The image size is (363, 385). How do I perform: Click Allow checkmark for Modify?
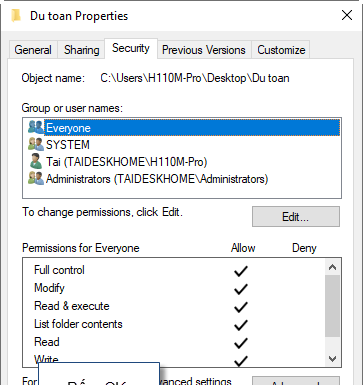(x=241, y=289)
